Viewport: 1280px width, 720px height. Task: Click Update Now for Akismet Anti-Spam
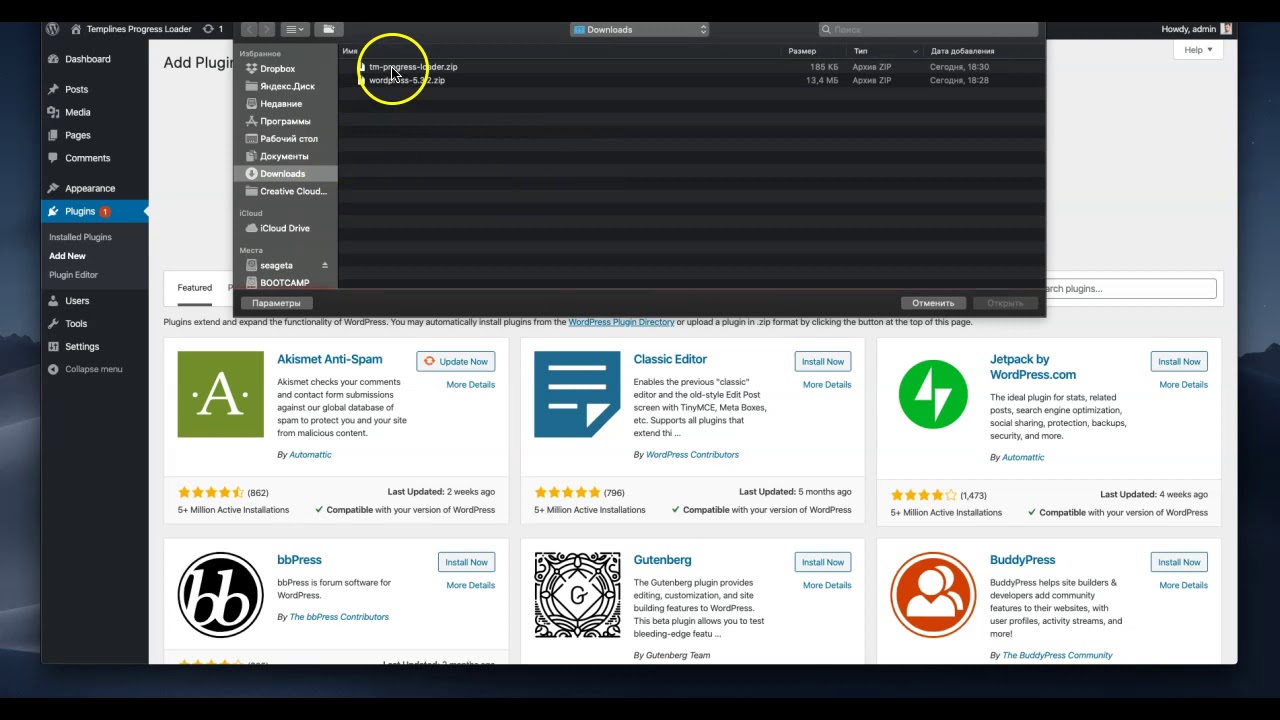click(x=455, y=361)
